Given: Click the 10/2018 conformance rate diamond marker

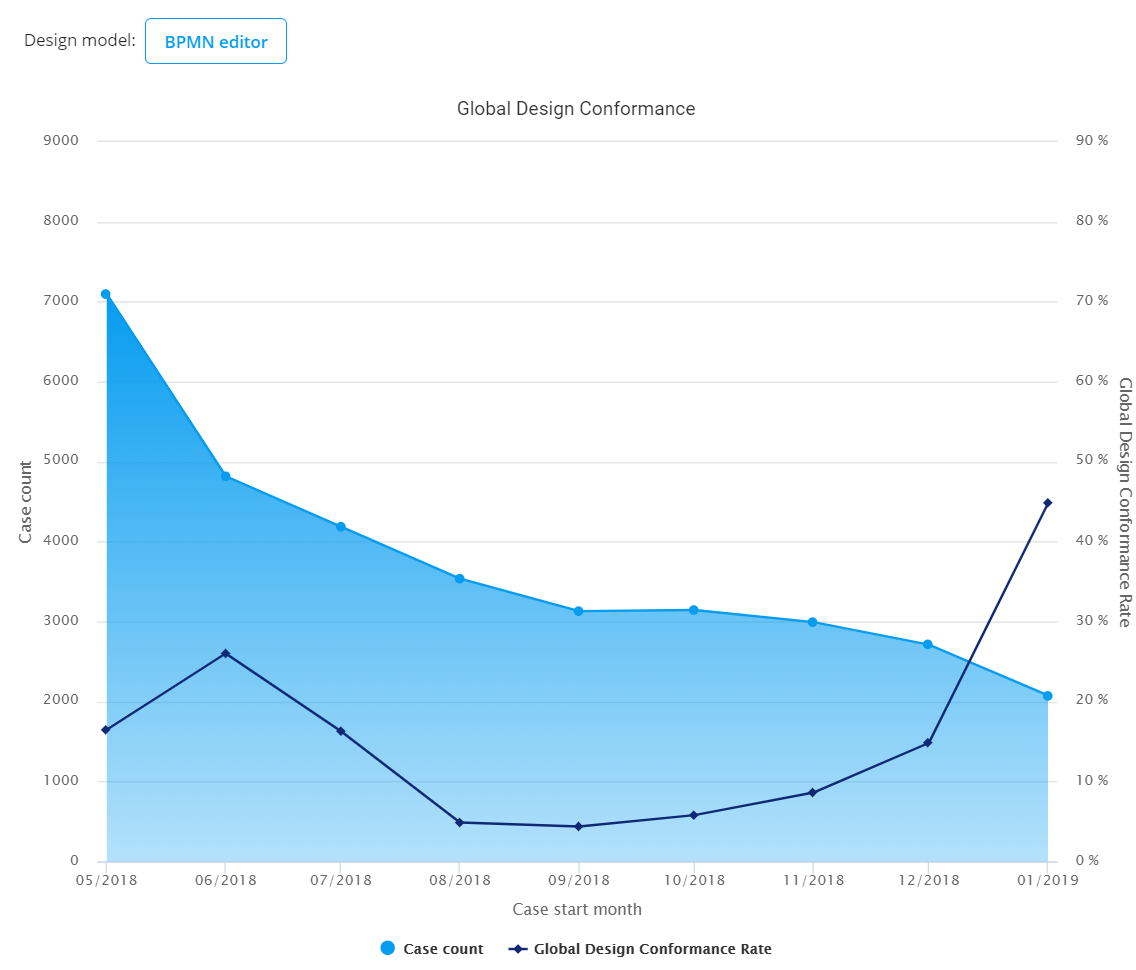Looking at the screenshot, I should click(x=693, y=815).
